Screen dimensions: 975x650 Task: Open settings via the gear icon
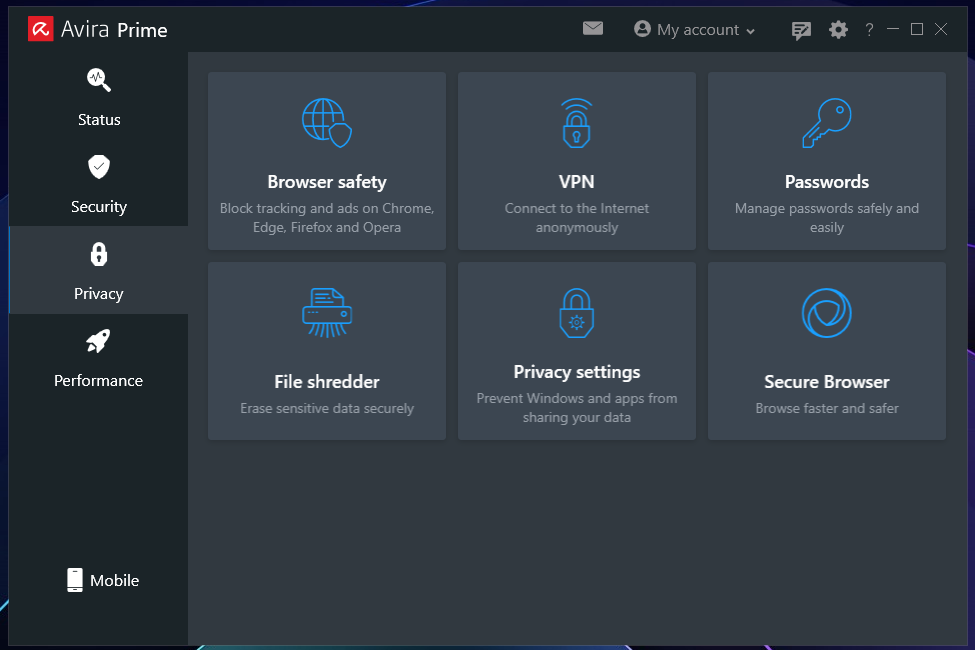point(838,29)
